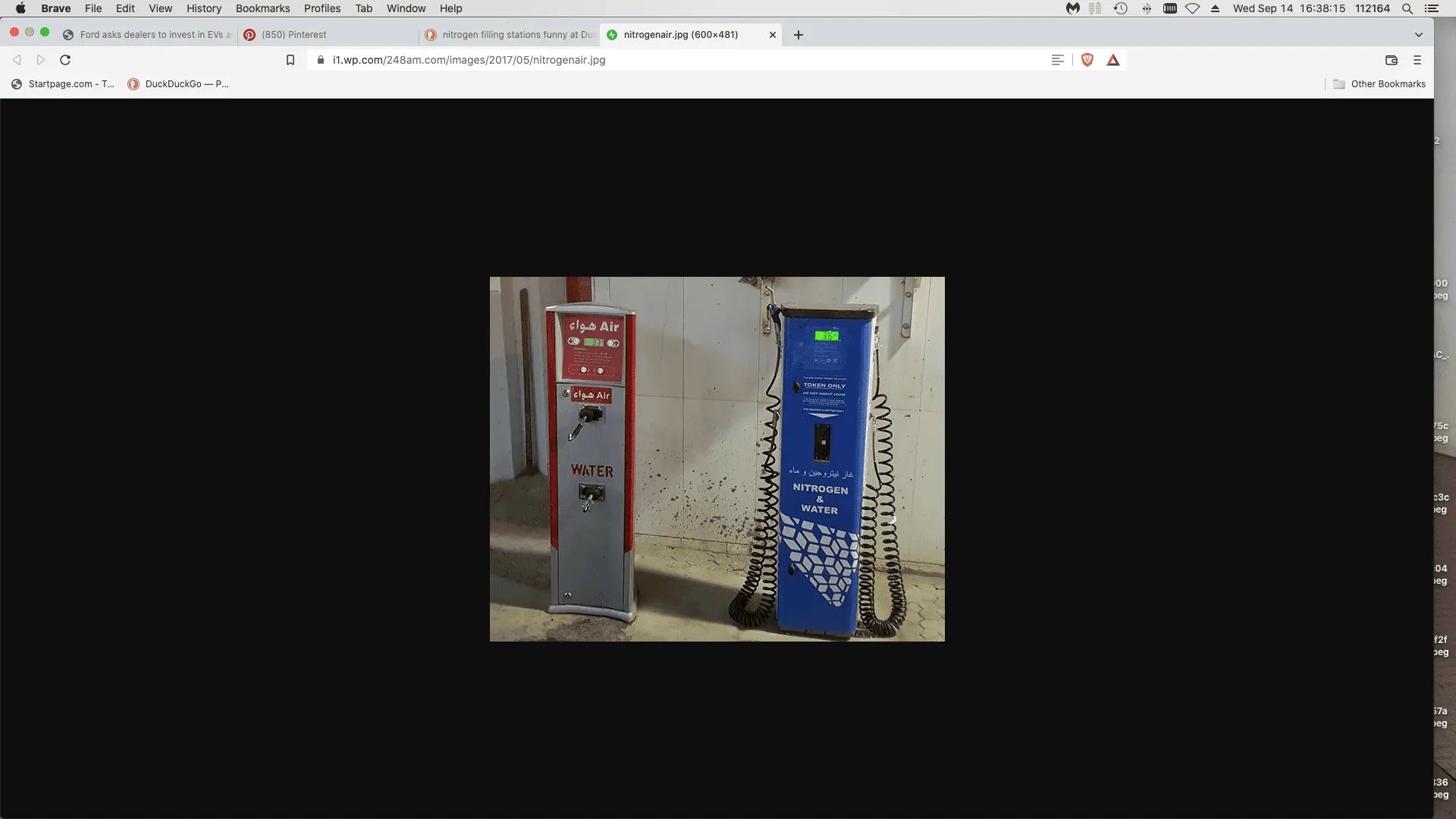Go forward to the next page
This screenshot has width=1456, height=819.
tap(41, 60)
